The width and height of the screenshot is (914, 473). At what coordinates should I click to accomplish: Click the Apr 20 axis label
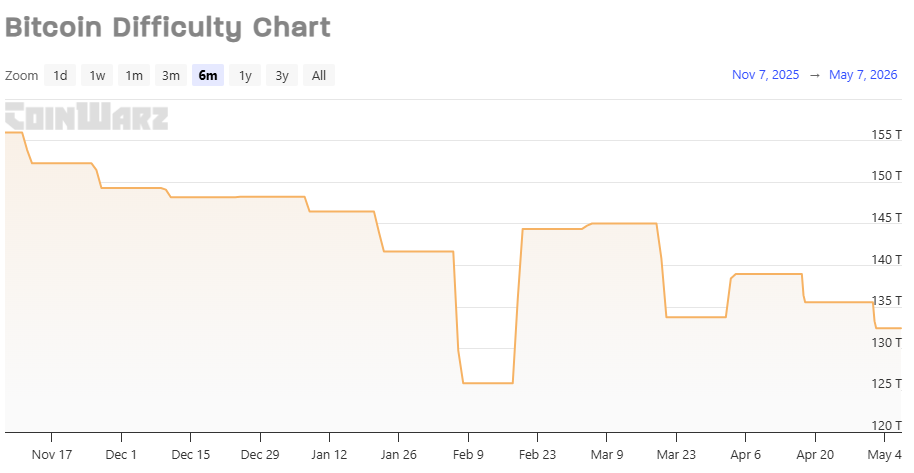815,454
